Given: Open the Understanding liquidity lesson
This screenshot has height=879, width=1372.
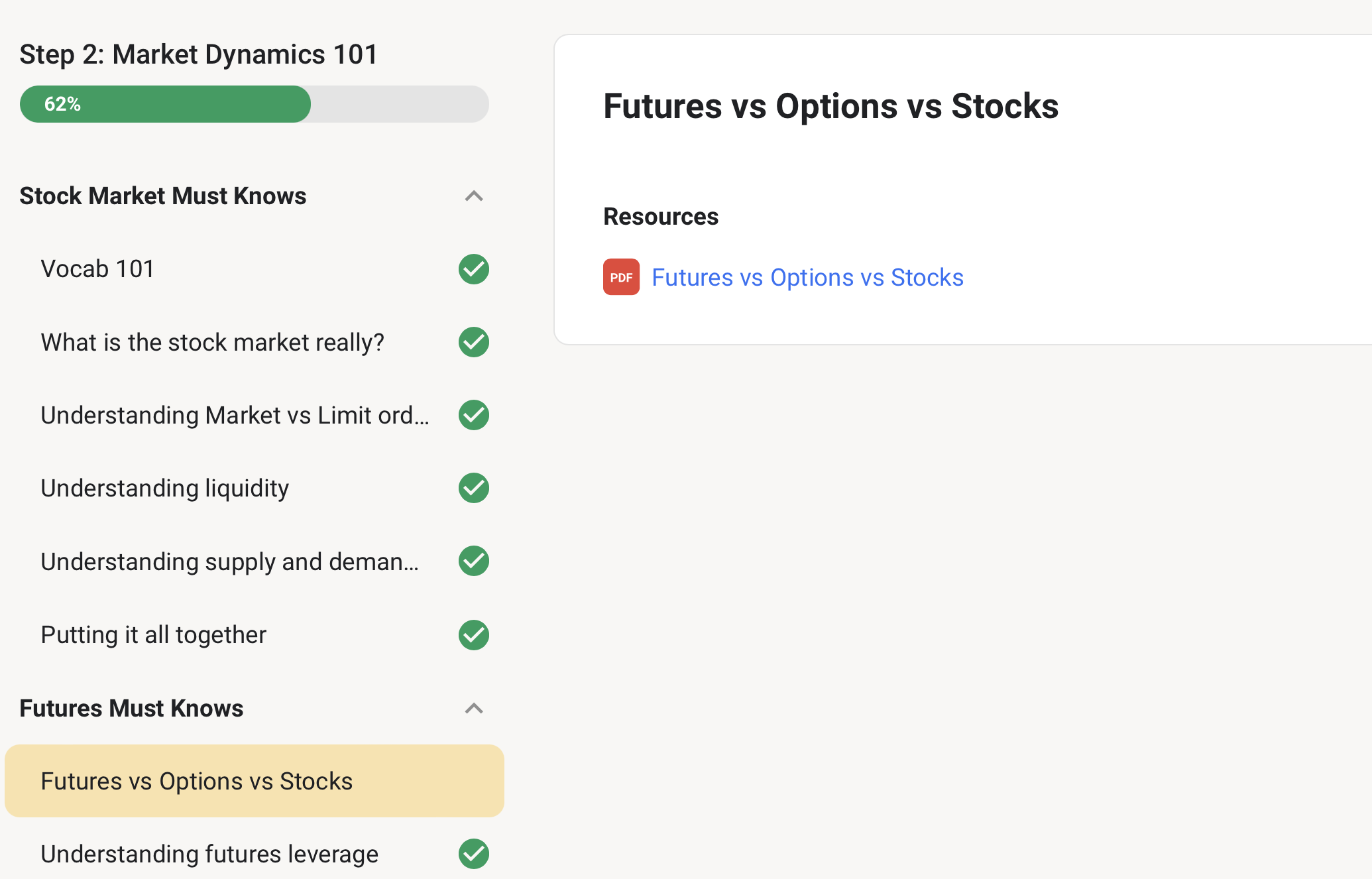Looking at the screenshot, I should 164,488.
